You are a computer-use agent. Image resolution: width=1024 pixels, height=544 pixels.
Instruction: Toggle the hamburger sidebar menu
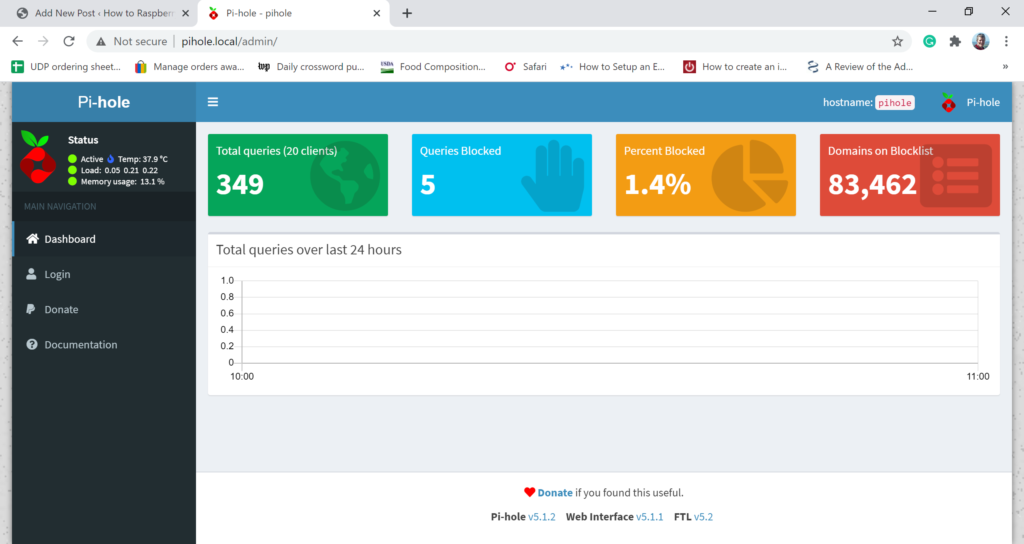tap(213, 102)
